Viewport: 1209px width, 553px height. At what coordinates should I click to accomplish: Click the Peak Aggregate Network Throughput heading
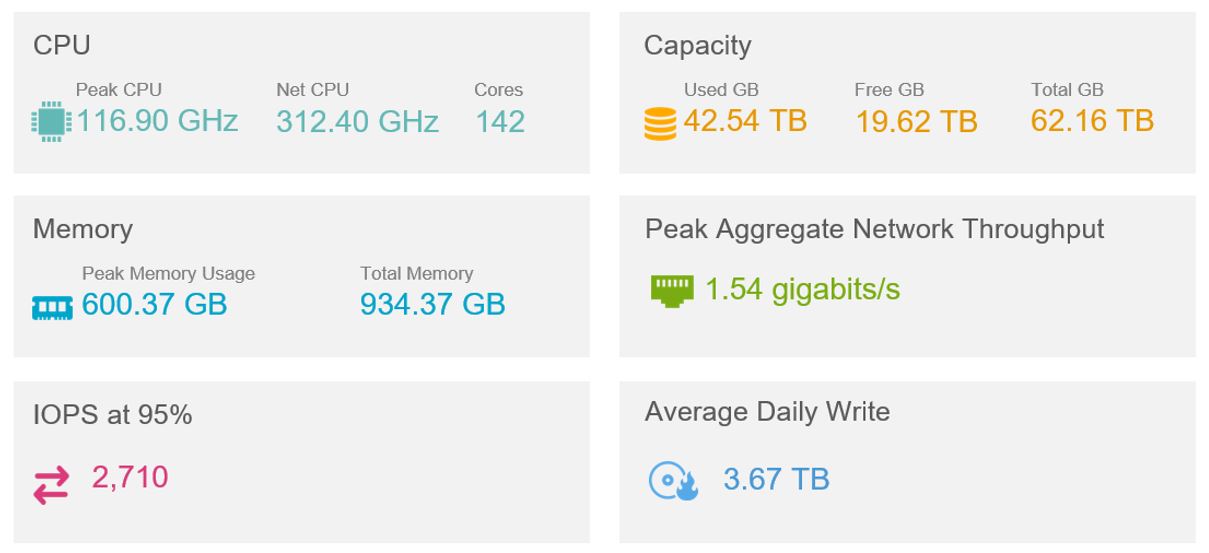[x=875, y=229]
